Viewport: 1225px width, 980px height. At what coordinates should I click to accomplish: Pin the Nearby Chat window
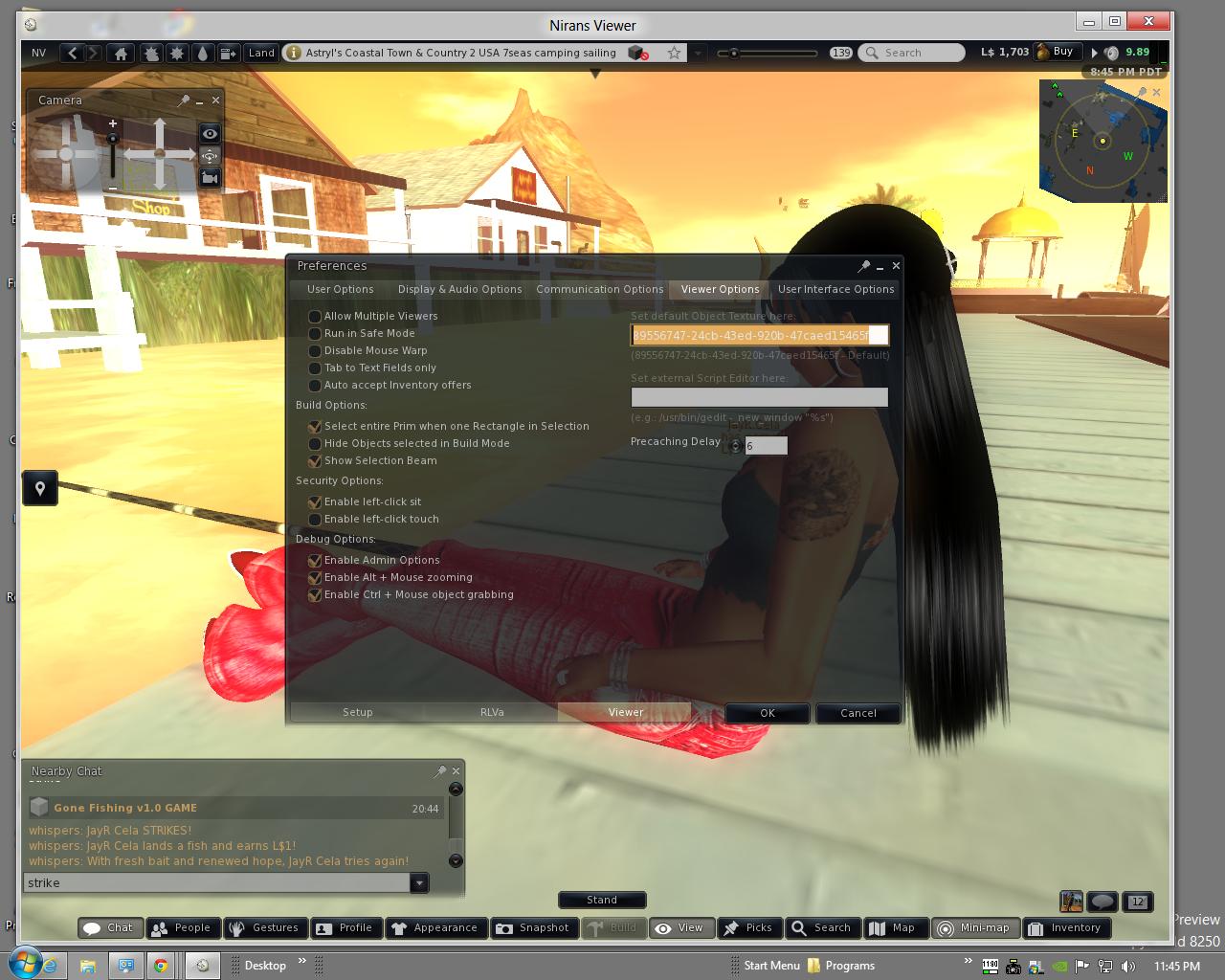point(440,771)
